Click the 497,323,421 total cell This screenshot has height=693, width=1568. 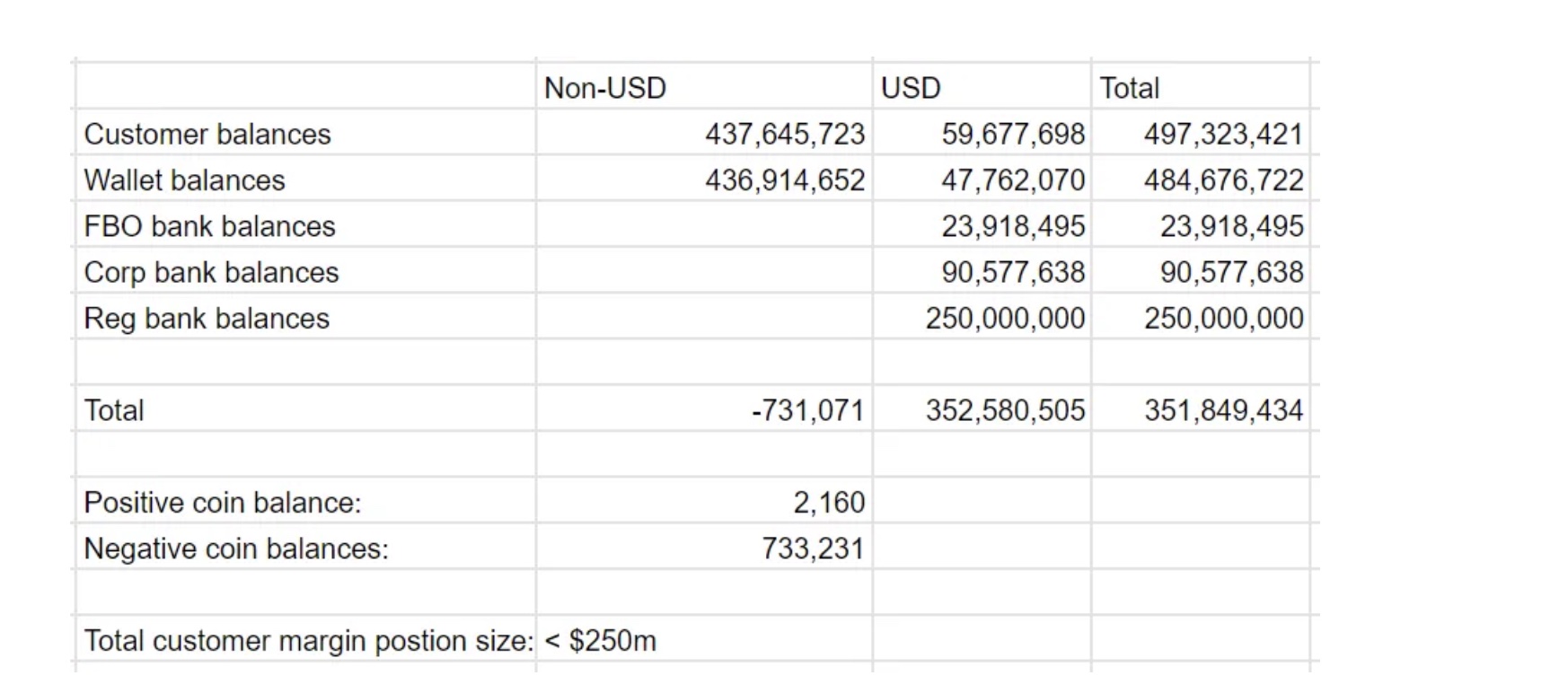click(x=1222, y=135)
